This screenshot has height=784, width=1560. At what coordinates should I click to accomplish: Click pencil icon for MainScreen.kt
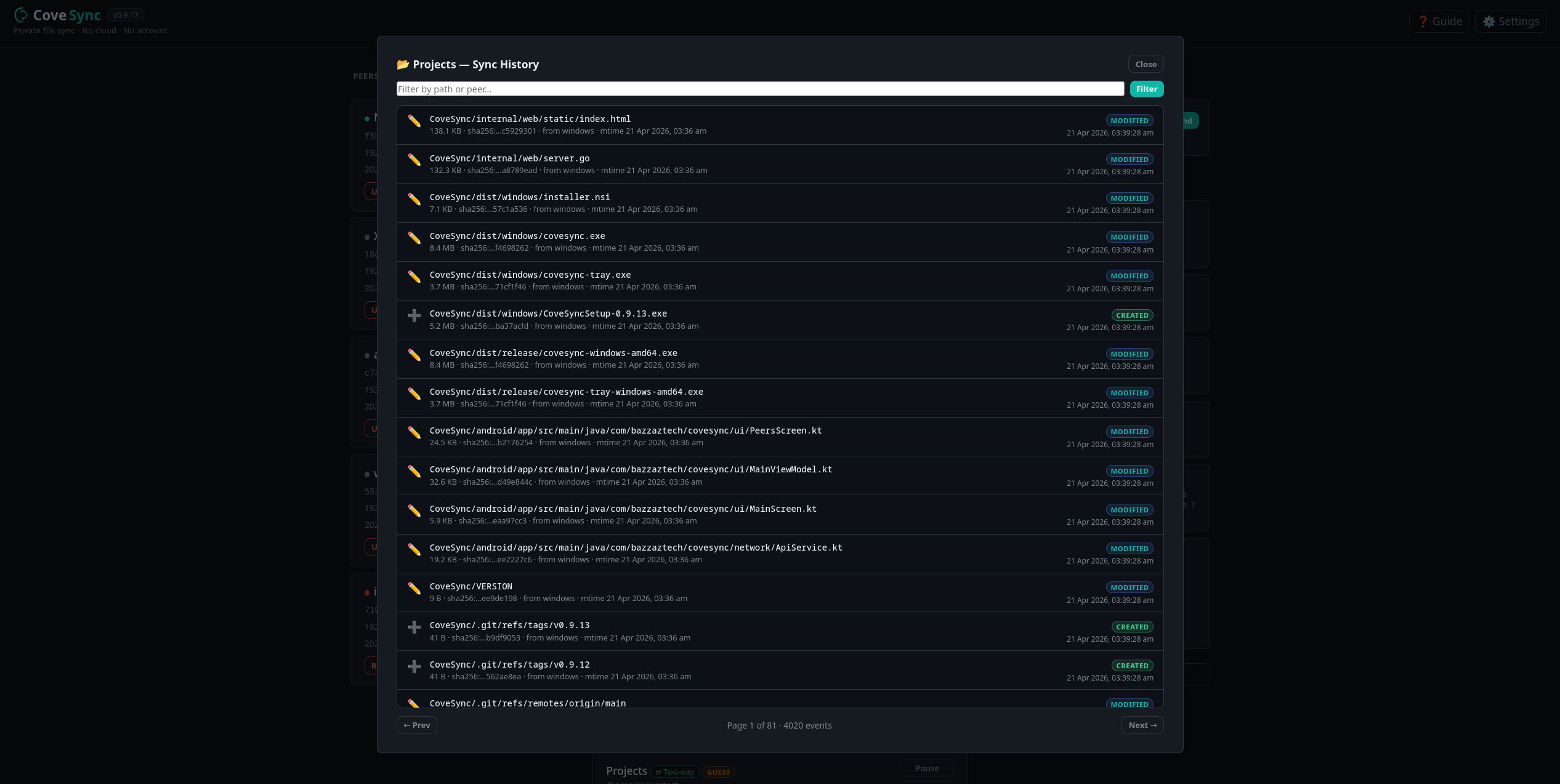point(414,511)
